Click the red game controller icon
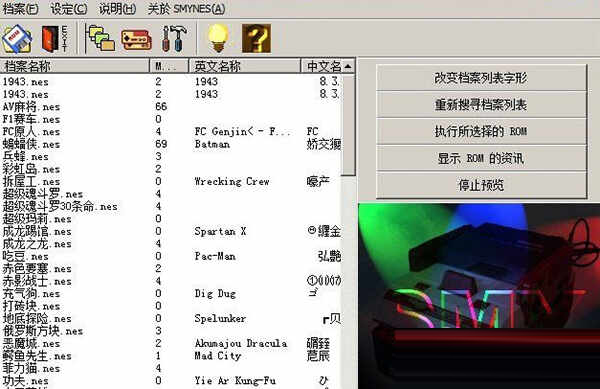The height and width of the screenshot is (389, 600). [136, 40]
